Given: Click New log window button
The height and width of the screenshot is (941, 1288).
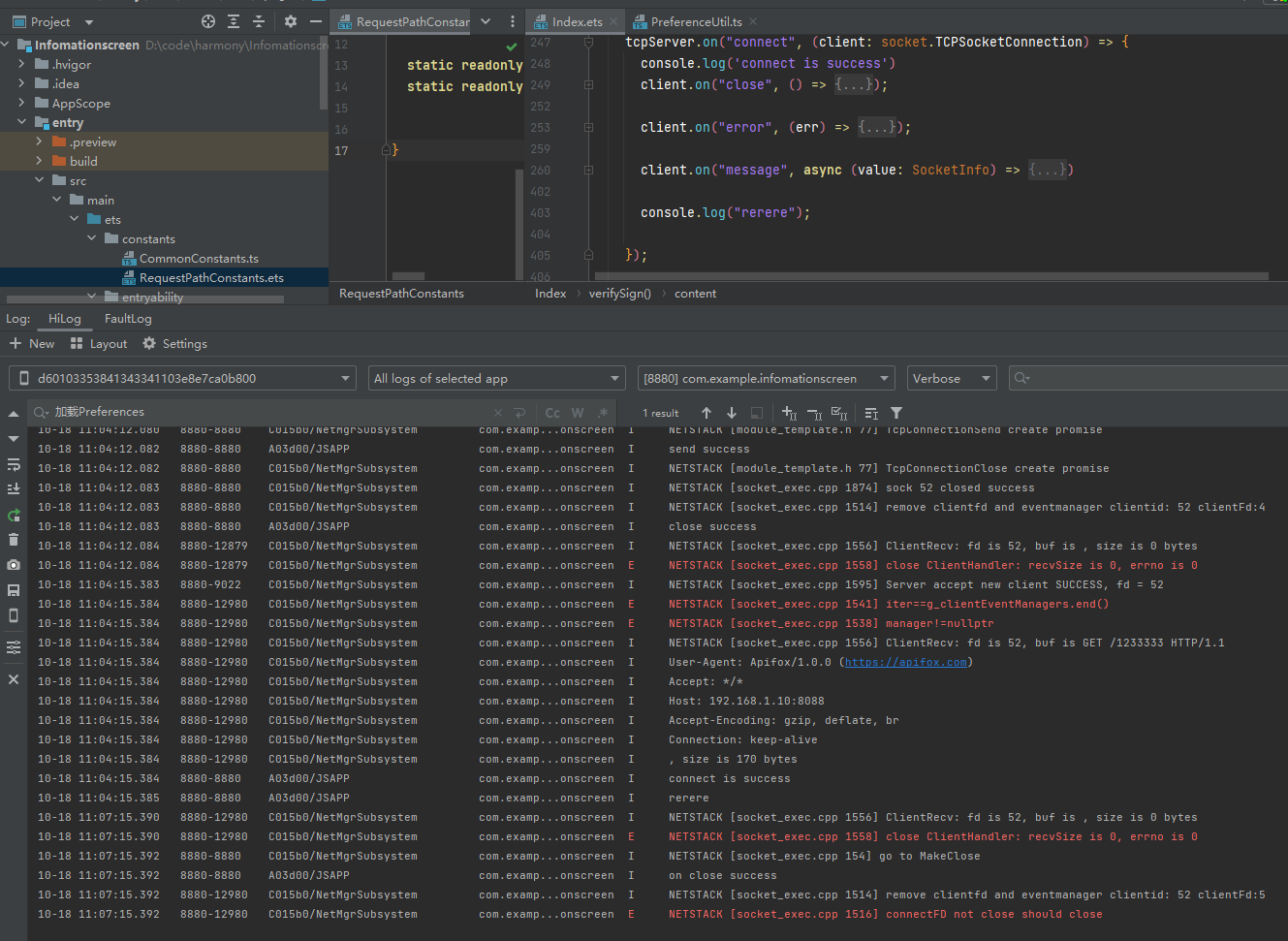Looking at the screenshot, I should click(32, 344).
